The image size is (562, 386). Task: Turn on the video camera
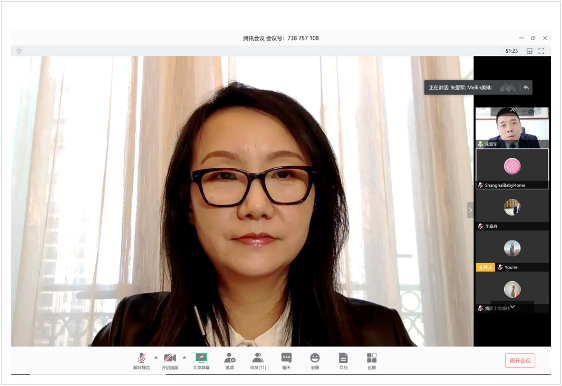point(170,361)
